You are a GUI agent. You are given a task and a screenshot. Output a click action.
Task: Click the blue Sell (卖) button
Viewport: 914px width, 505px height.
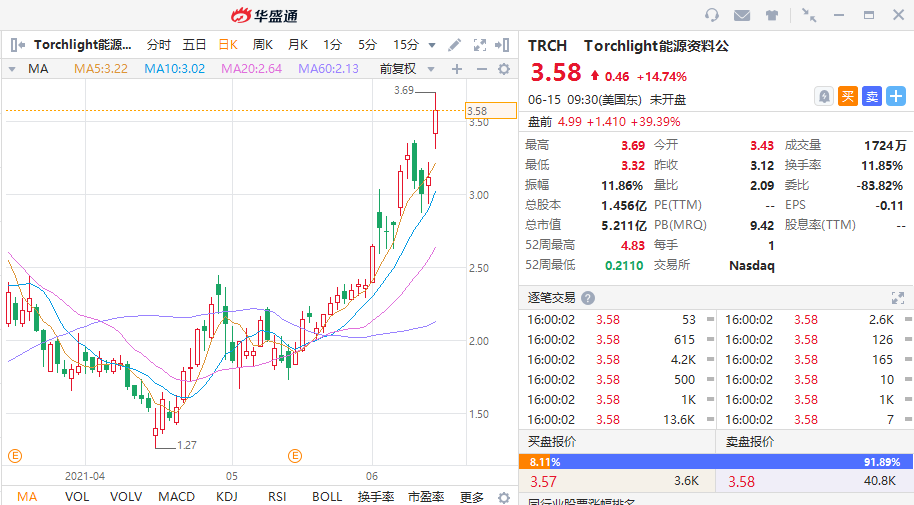click(x=872, y=96)
